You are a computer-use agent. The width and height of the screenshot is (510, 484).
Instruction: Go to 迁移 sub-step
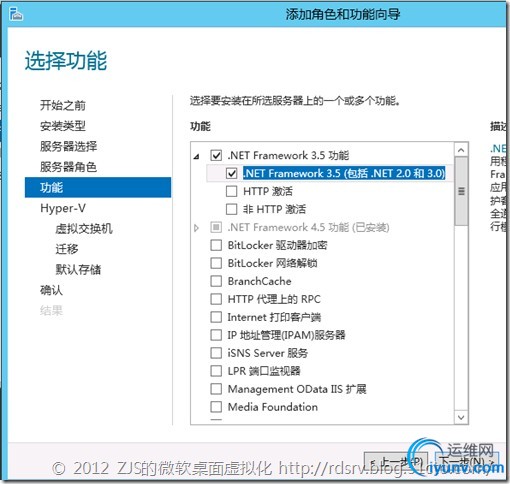(67, 249)
